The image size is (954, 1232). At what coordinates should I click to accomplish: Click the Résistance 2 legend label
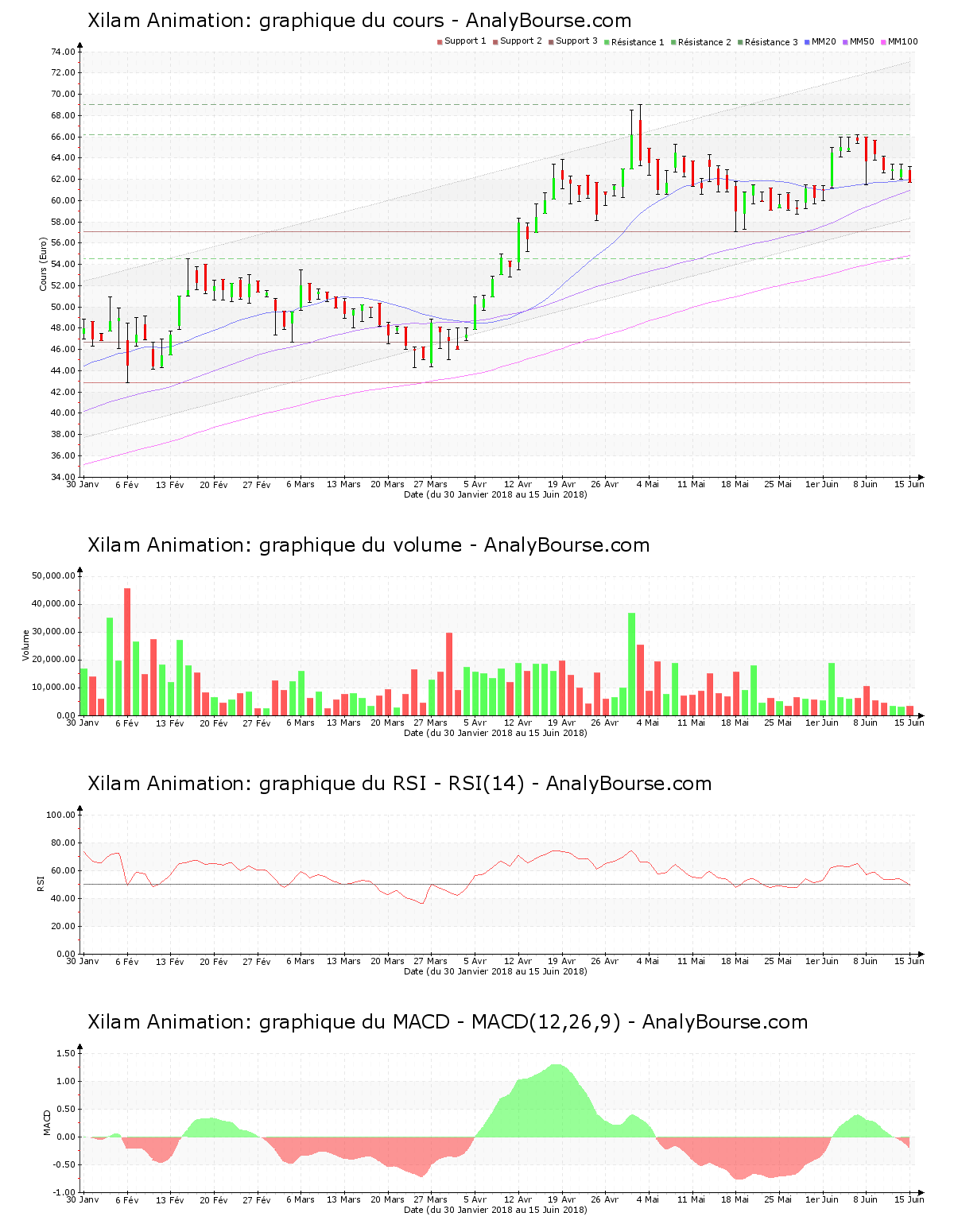click(704, 42)
